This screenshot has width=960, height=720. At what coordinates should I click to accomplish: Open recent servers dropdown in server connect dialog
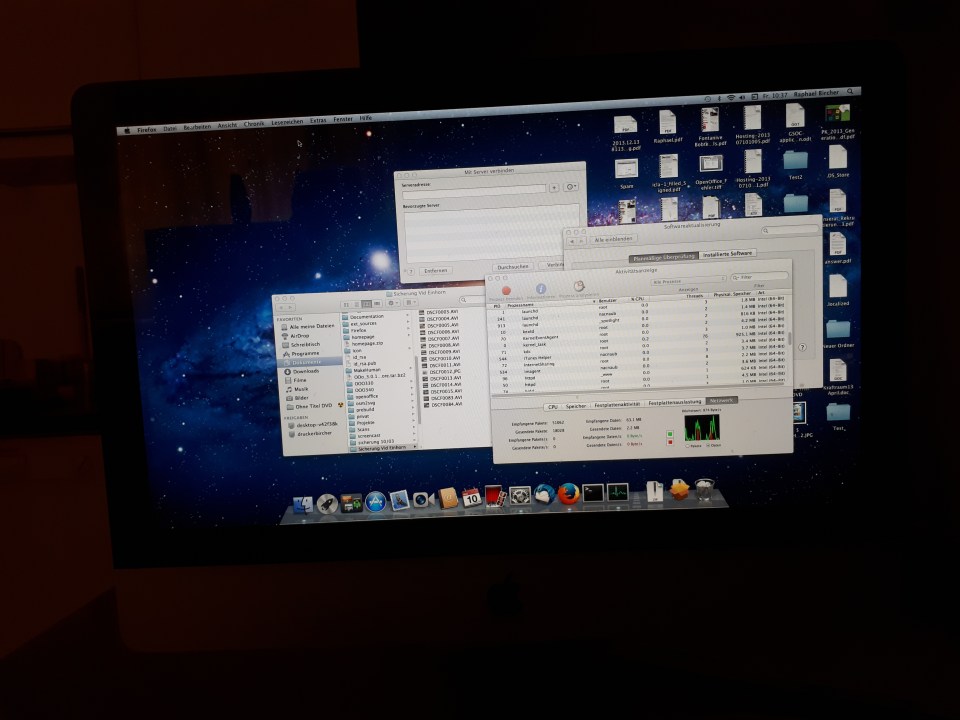click(x=572, y=187)
